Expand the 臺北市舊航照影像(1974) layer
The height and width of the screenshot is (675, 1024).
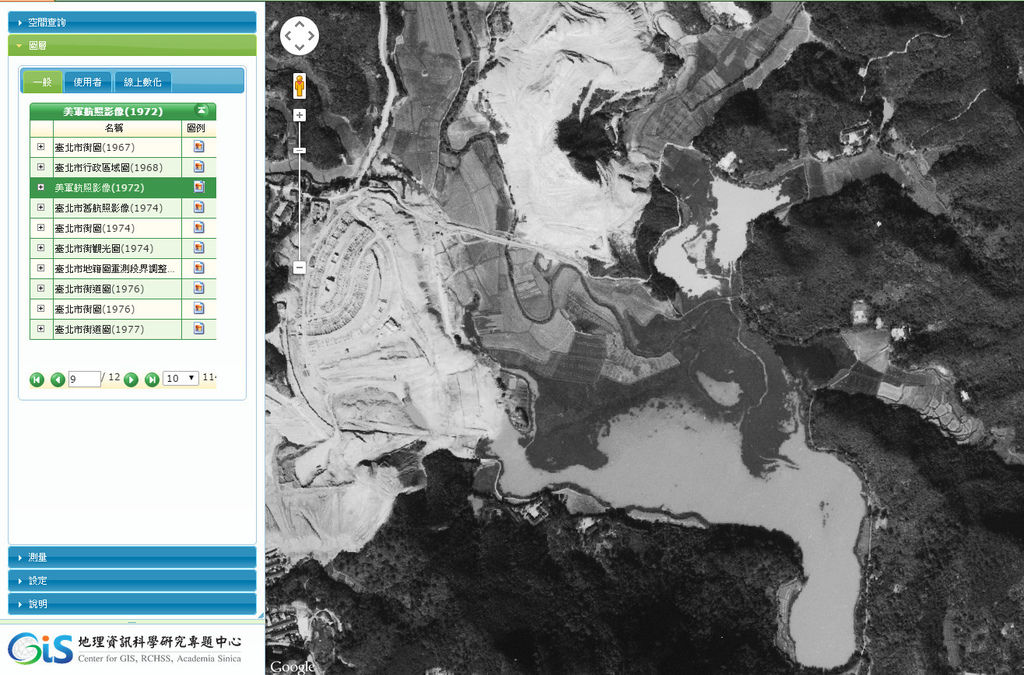(x=40, y=208)
